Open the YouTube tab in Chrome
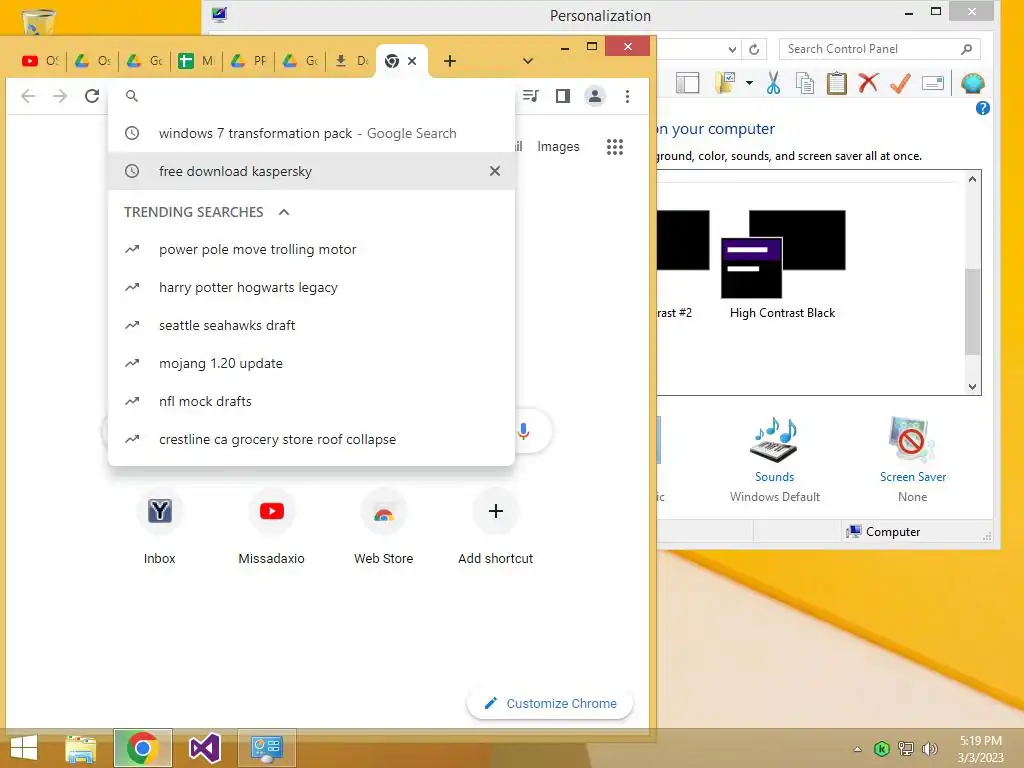The width and height of the screenshot is (1024, 768). click(x=39, y=61)
